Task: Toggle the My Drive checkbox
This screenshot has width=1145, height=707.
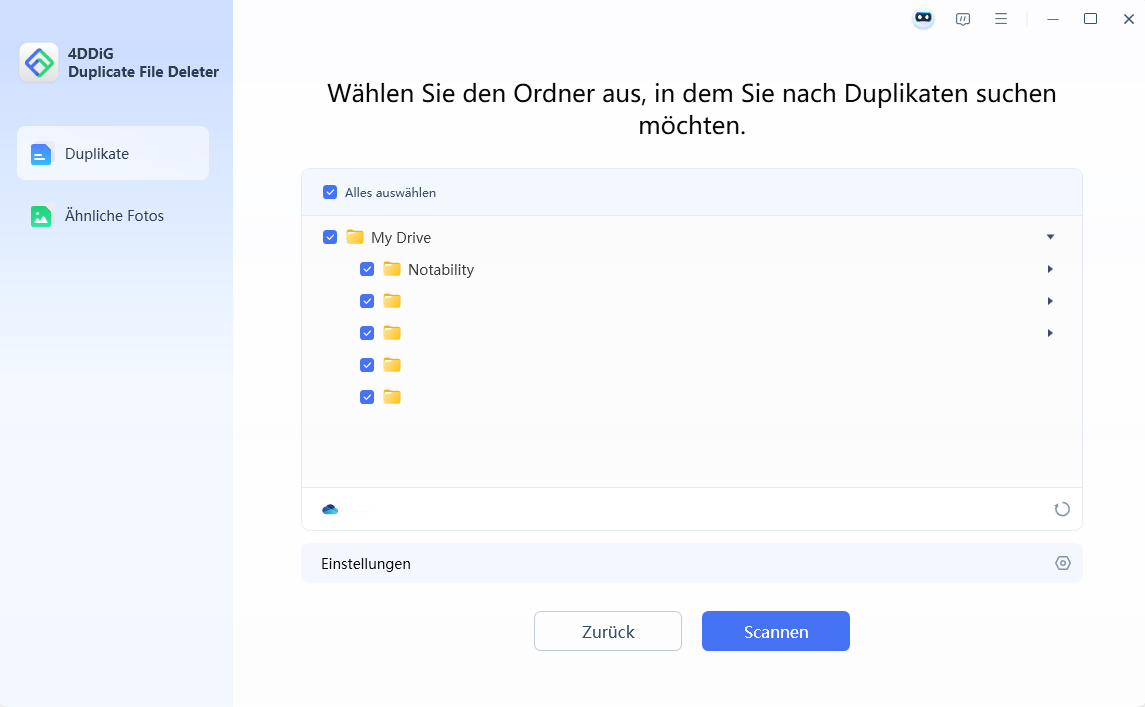Action: pyautogui.click(x=330, y=237)
